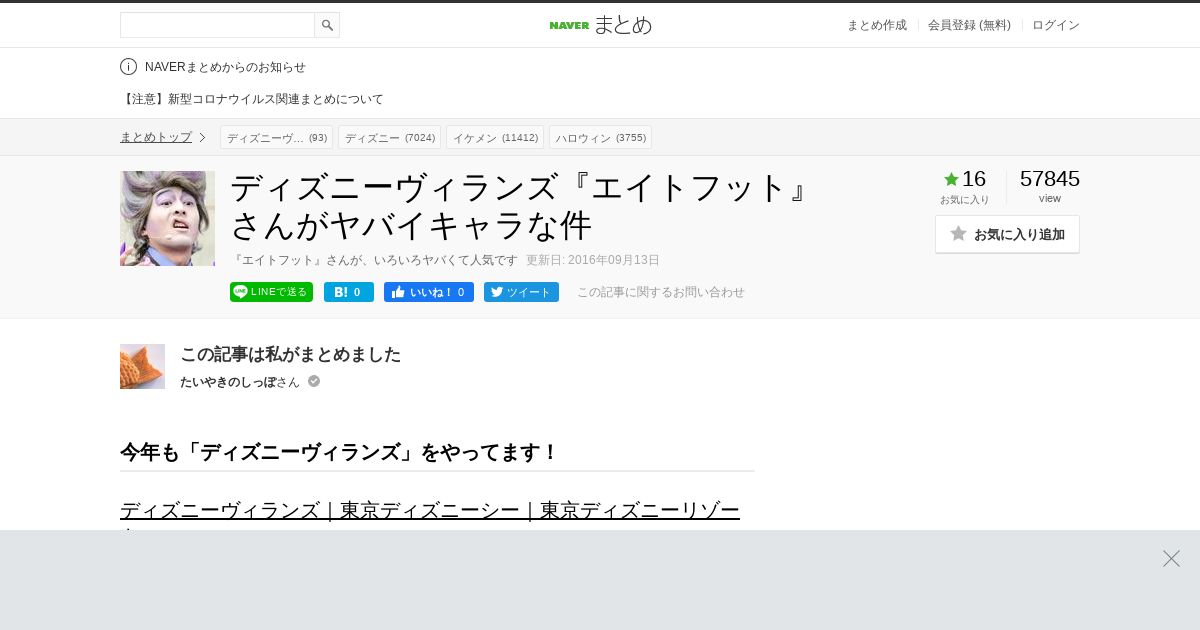The image size is (1200, 630).
Task: Click the お気に入り追加 button
Action: coord(1007,234)
